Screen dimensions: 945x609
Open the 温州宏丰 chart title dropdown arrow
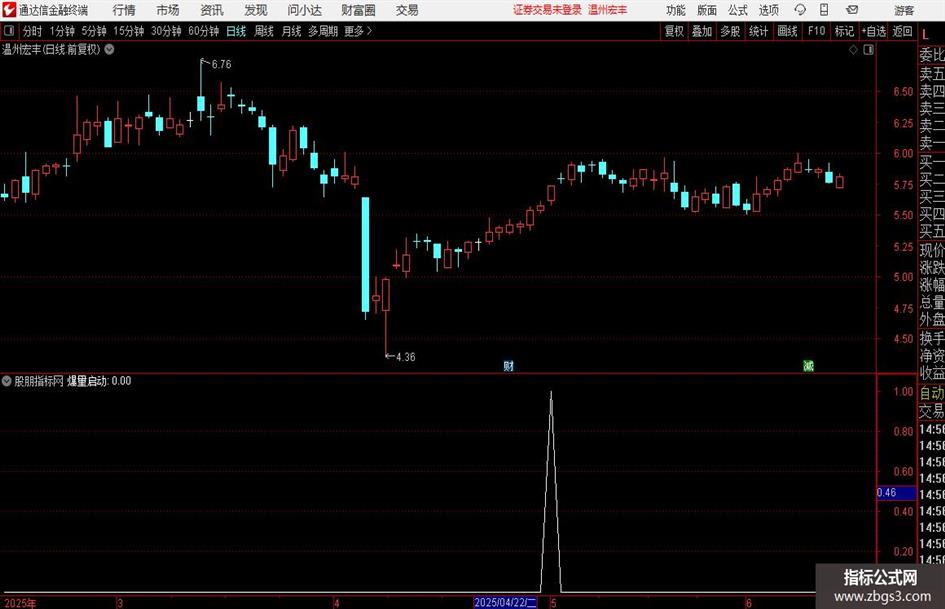tap(109, 49)
